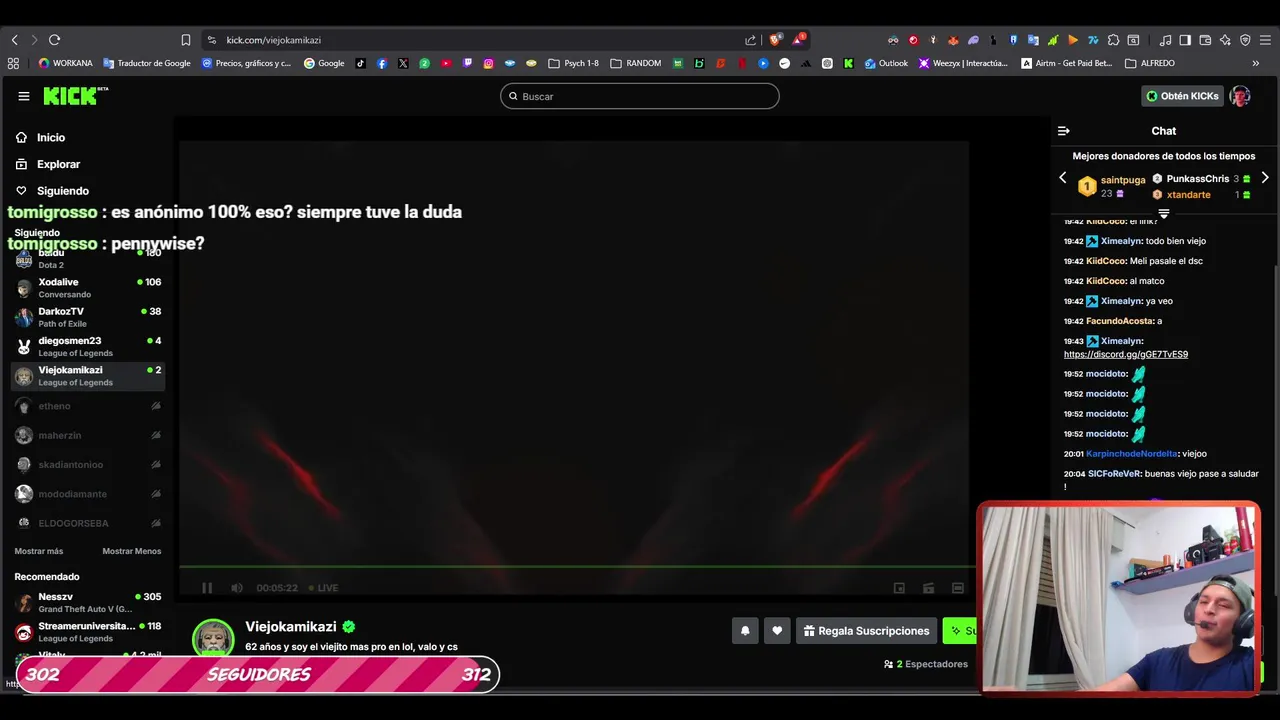This screenshot has width=1280, height=720.
Task: Open user profile avatar menu
Action: (x=1240, y=96)
